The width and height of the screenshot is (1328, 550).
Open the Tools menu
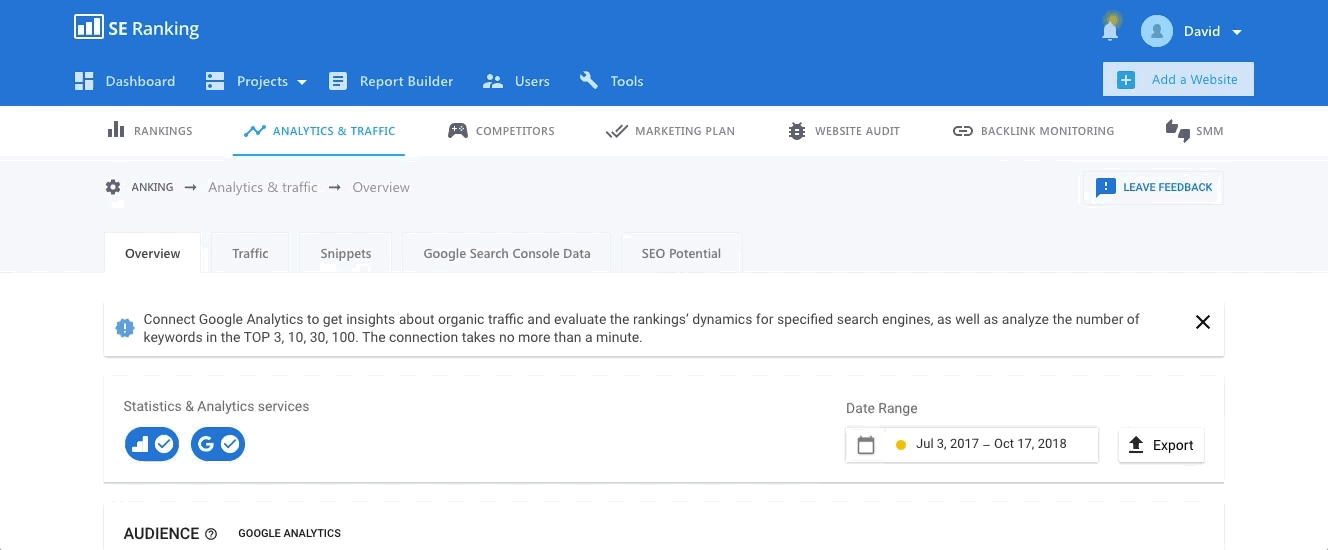[x=611, y=81]
